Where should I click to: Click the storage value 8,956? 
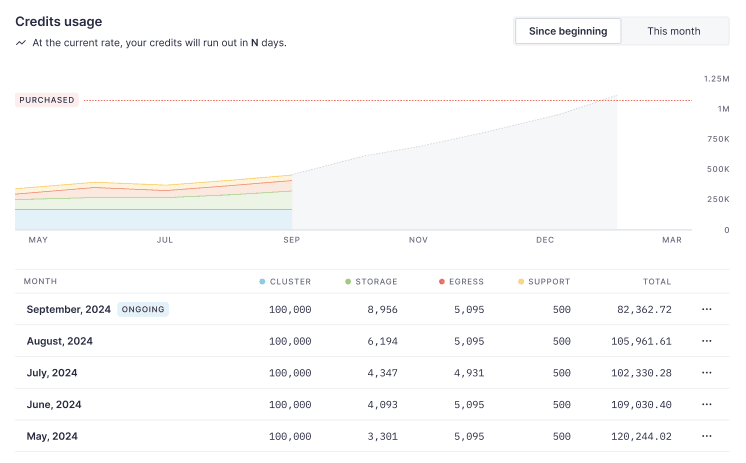tap(383, 309)
